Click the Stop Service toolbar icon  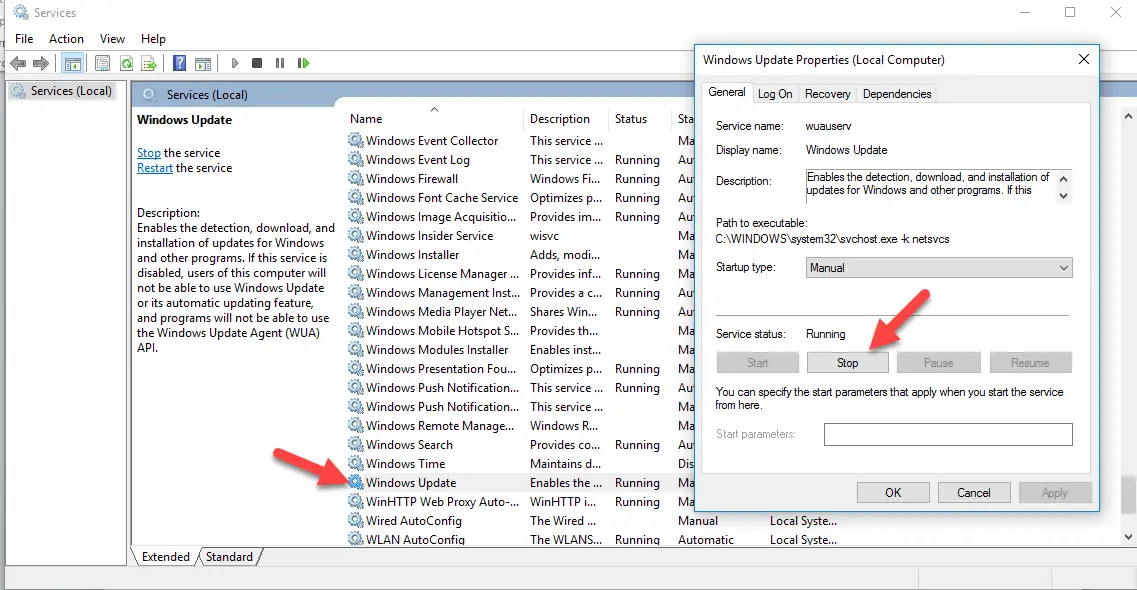point(257,63)
